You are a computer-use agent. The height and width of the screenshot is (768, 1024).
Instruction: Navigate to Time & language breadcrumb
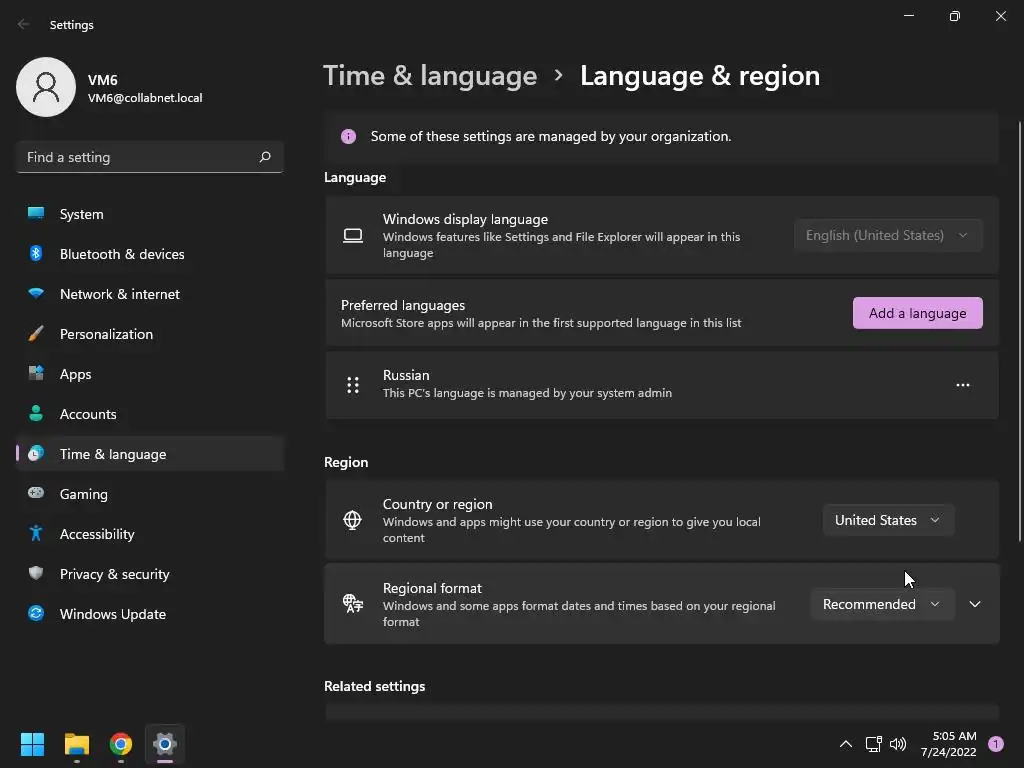[x=430, y=76]
